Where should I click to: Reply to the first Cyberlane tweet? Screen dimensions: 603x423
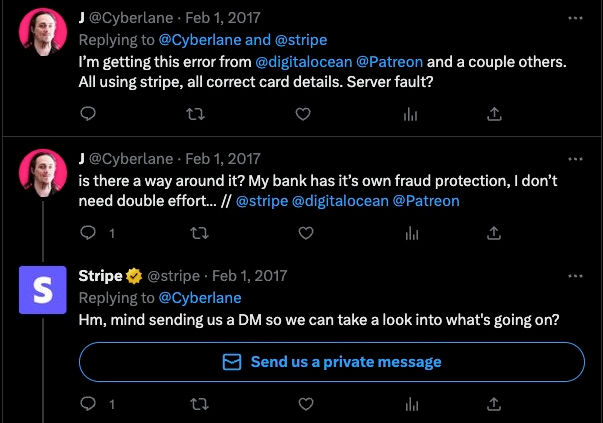87,115
